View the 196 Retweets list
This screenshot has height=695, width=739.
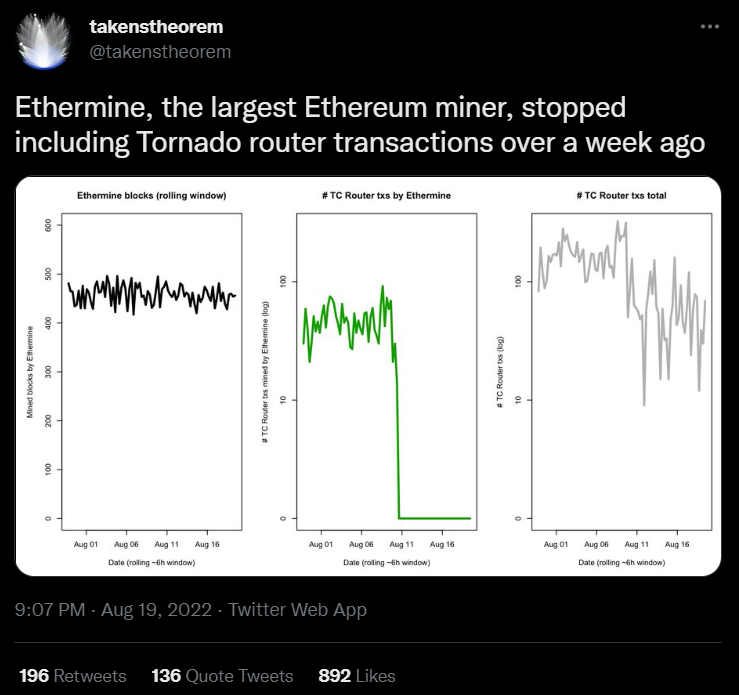point(73,676)
